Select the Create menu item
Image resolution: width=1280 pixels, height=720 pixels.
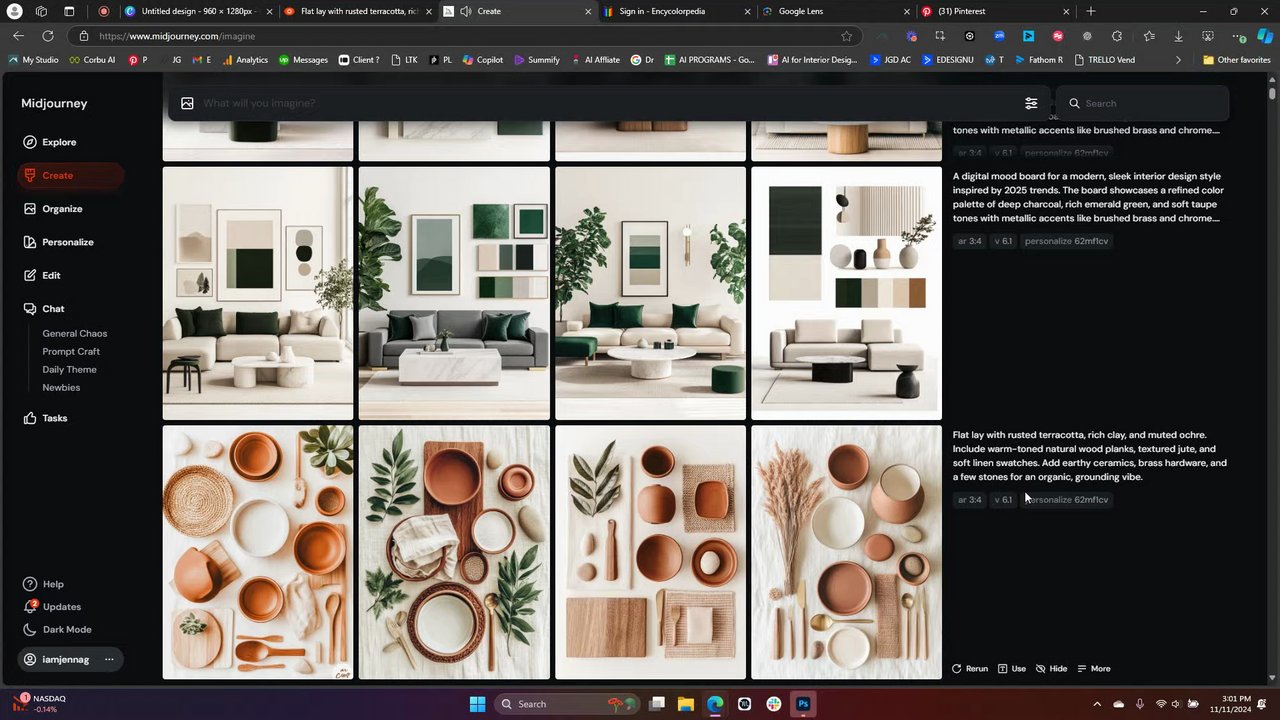point(57,175)
